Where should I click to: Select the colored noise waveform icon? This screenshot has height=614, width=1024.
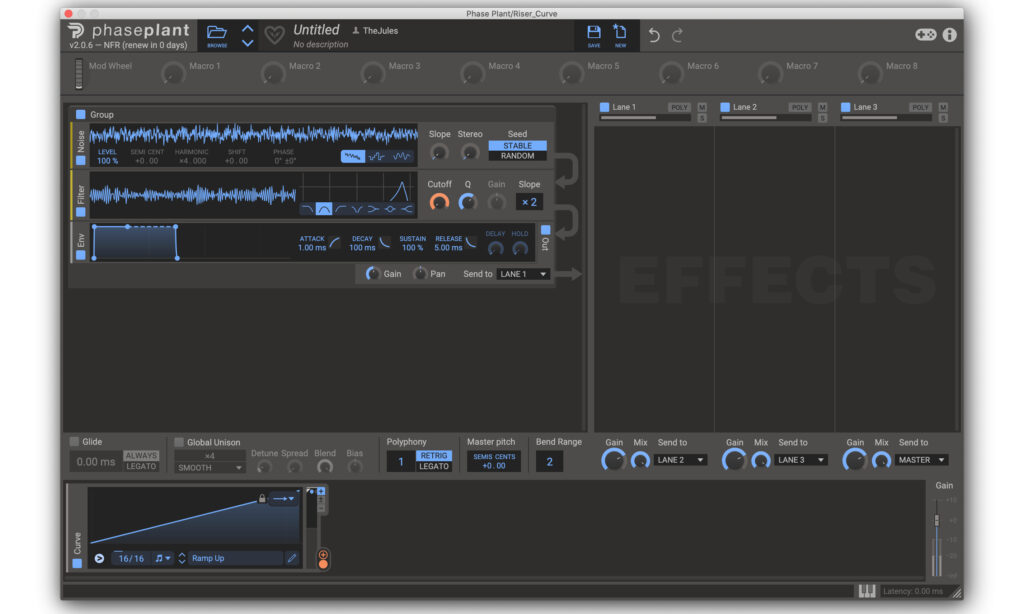(x=353, y=156)
